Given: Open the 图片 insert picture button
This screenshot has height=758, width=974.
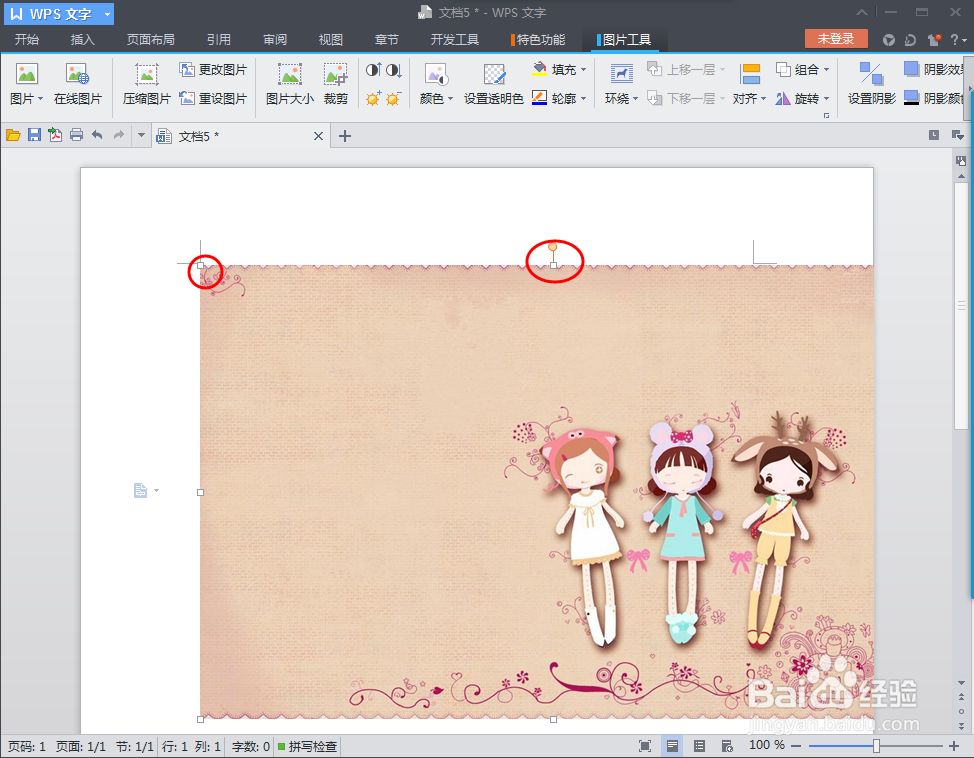Looking at the screenshot, I should click(x=27, y=83).
